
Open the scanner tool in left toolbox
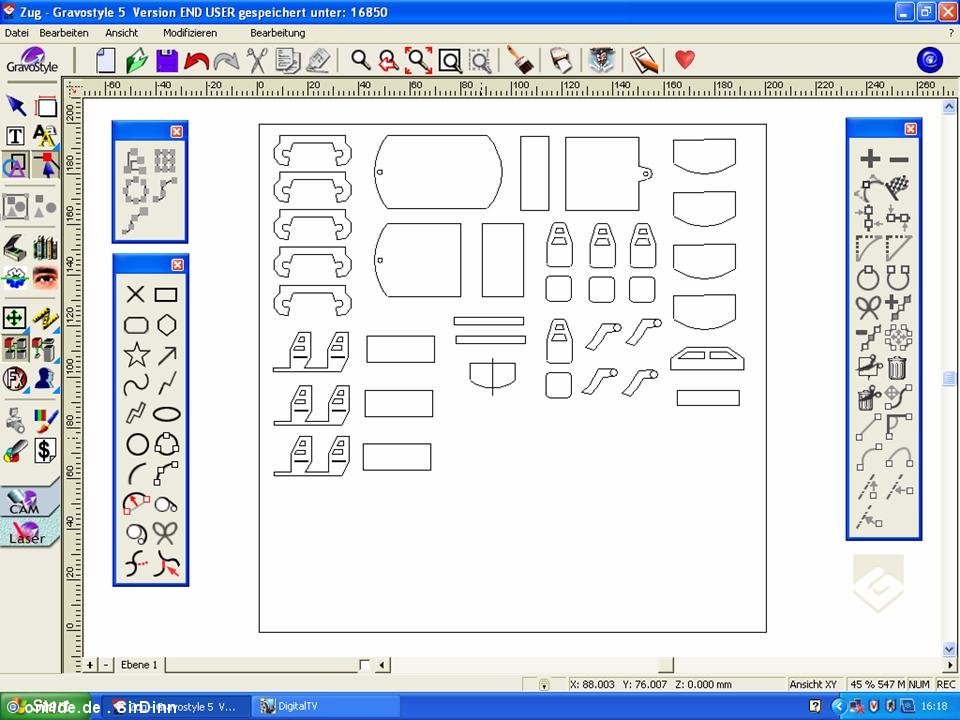click(15, 248)
